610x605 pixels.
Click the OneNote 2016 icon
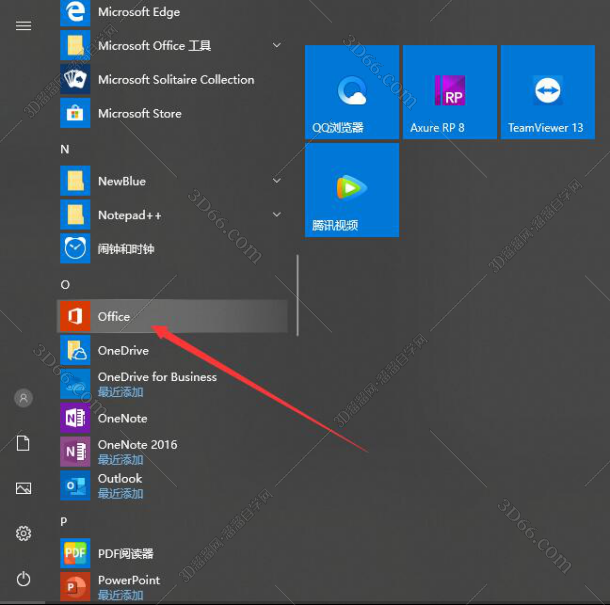pos(75,452)
